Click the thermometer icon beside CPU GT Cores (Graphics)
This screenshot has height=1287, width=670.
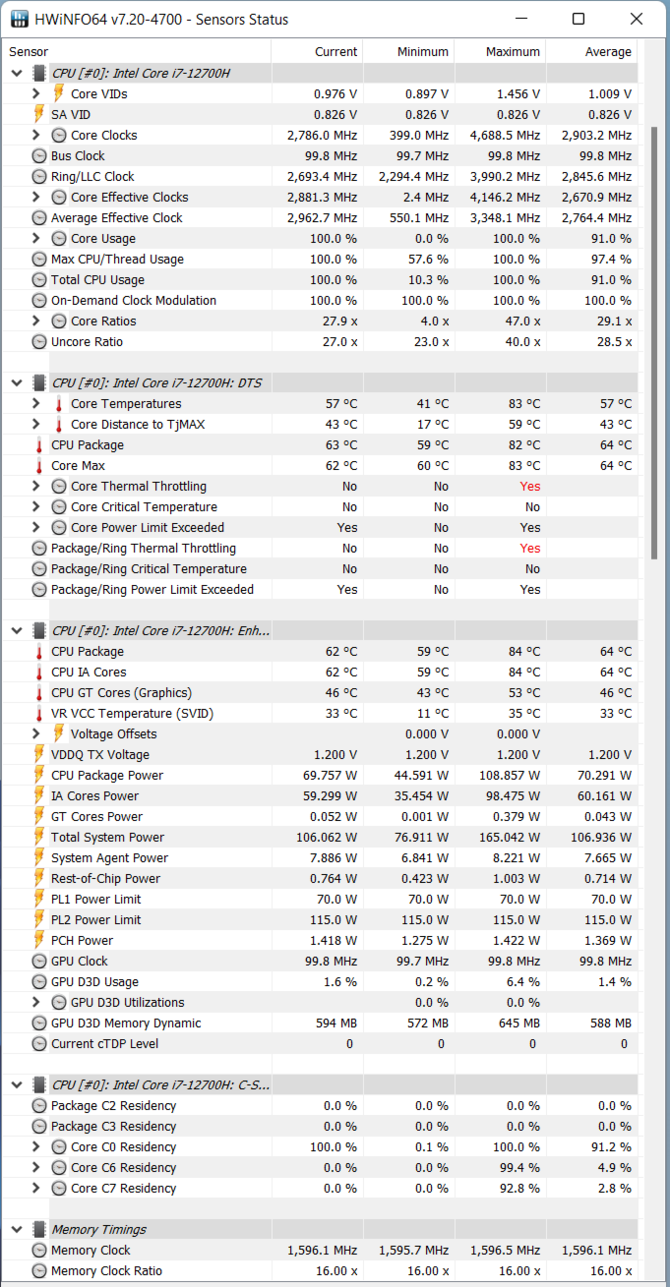tap(39, 693)
